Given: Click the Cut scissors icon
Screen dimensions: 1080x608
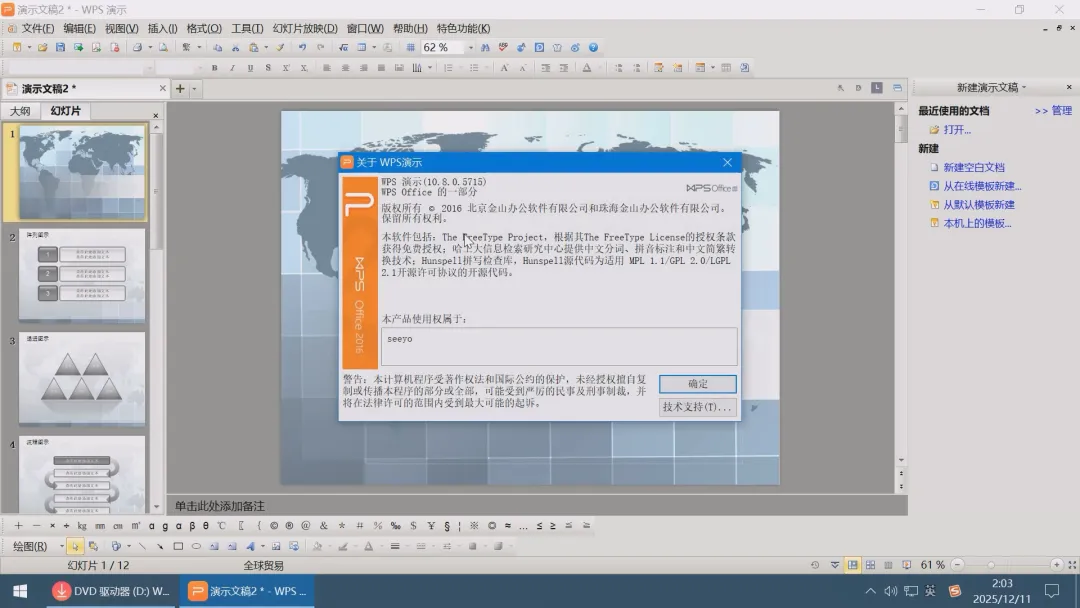Looking at the screenshot, I should pyautogui.click(x=236, y=48).
